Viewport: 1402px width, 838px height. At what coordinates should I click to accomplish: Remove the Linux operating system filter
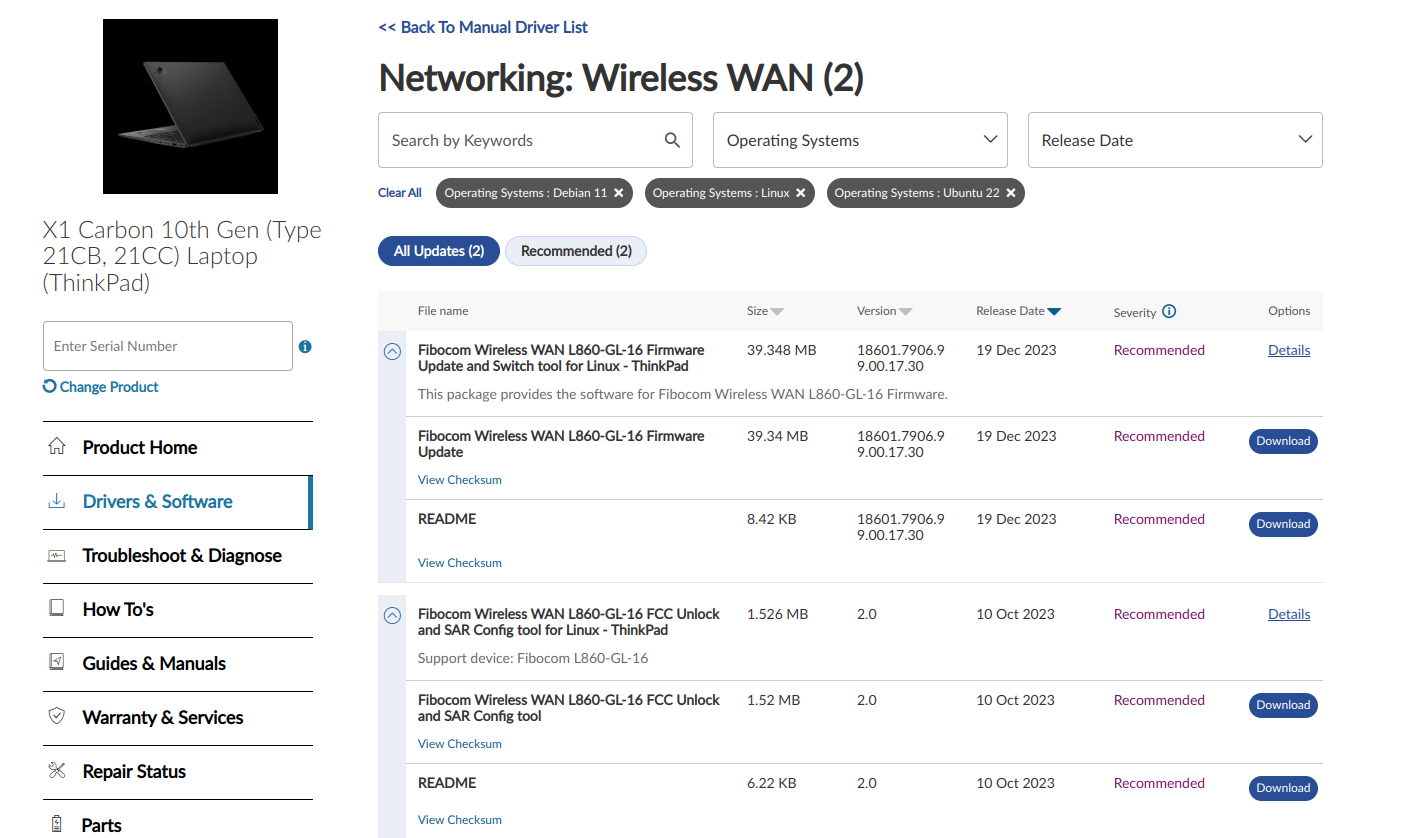800,193
